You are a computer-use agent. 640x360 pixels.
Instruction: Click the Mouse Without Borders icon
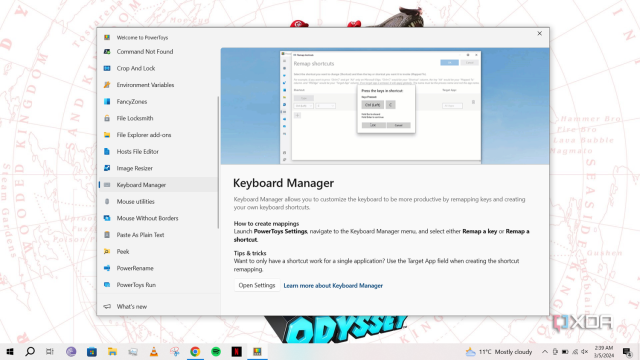click(107, 218)
